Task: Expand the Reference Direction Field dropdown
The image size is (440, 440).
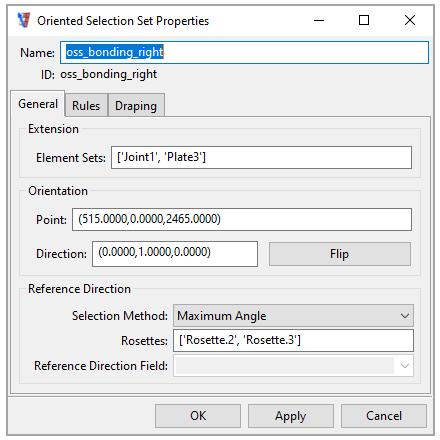Action: (293, 366)
